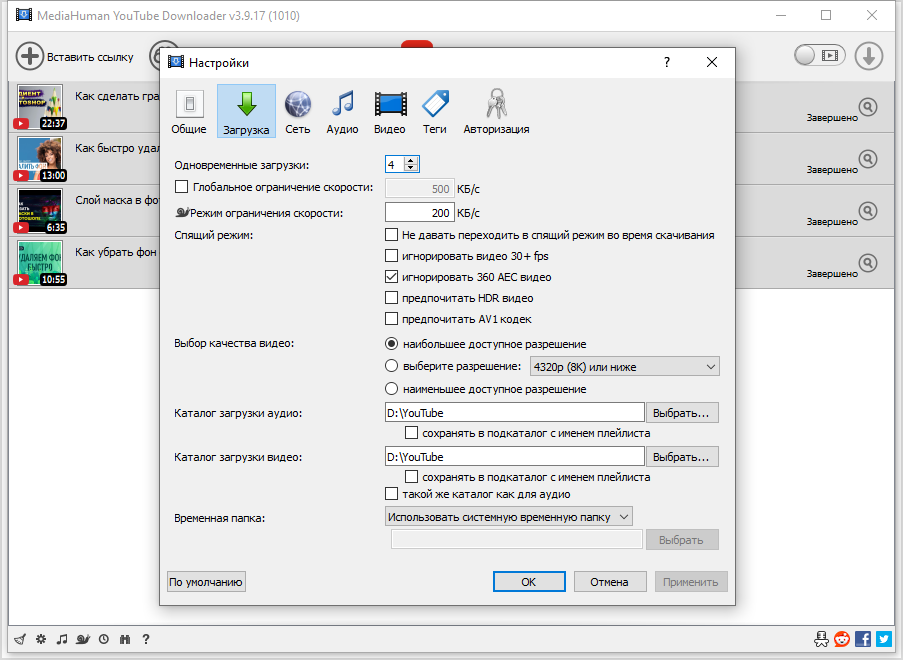
Task: Select наименьшее доступное разрешение radio button
Action: pos(390,389)
